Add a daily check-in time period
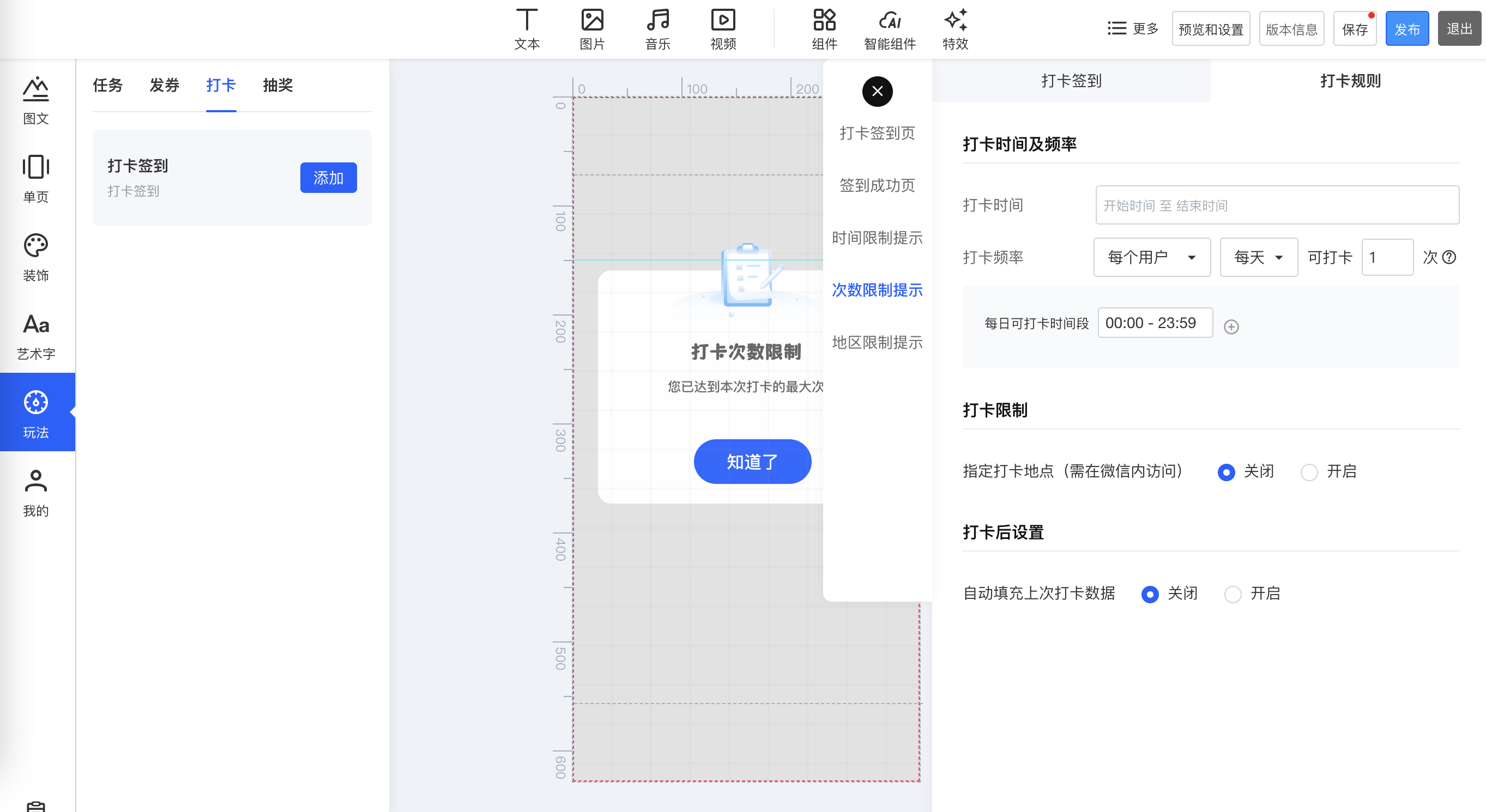 coord(1231,327)
